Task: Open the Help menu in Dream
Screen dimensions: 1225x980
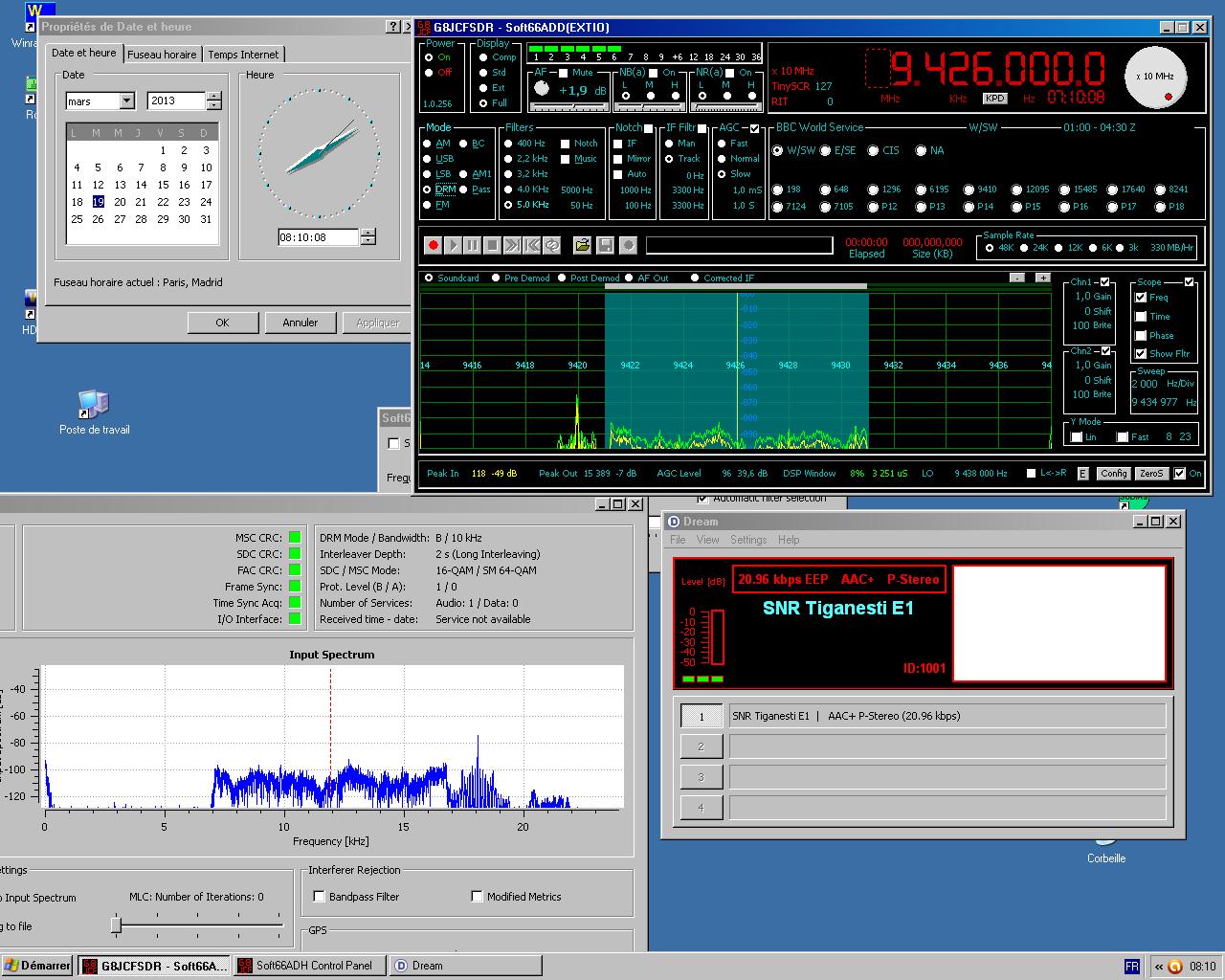Action: (789, 540)
